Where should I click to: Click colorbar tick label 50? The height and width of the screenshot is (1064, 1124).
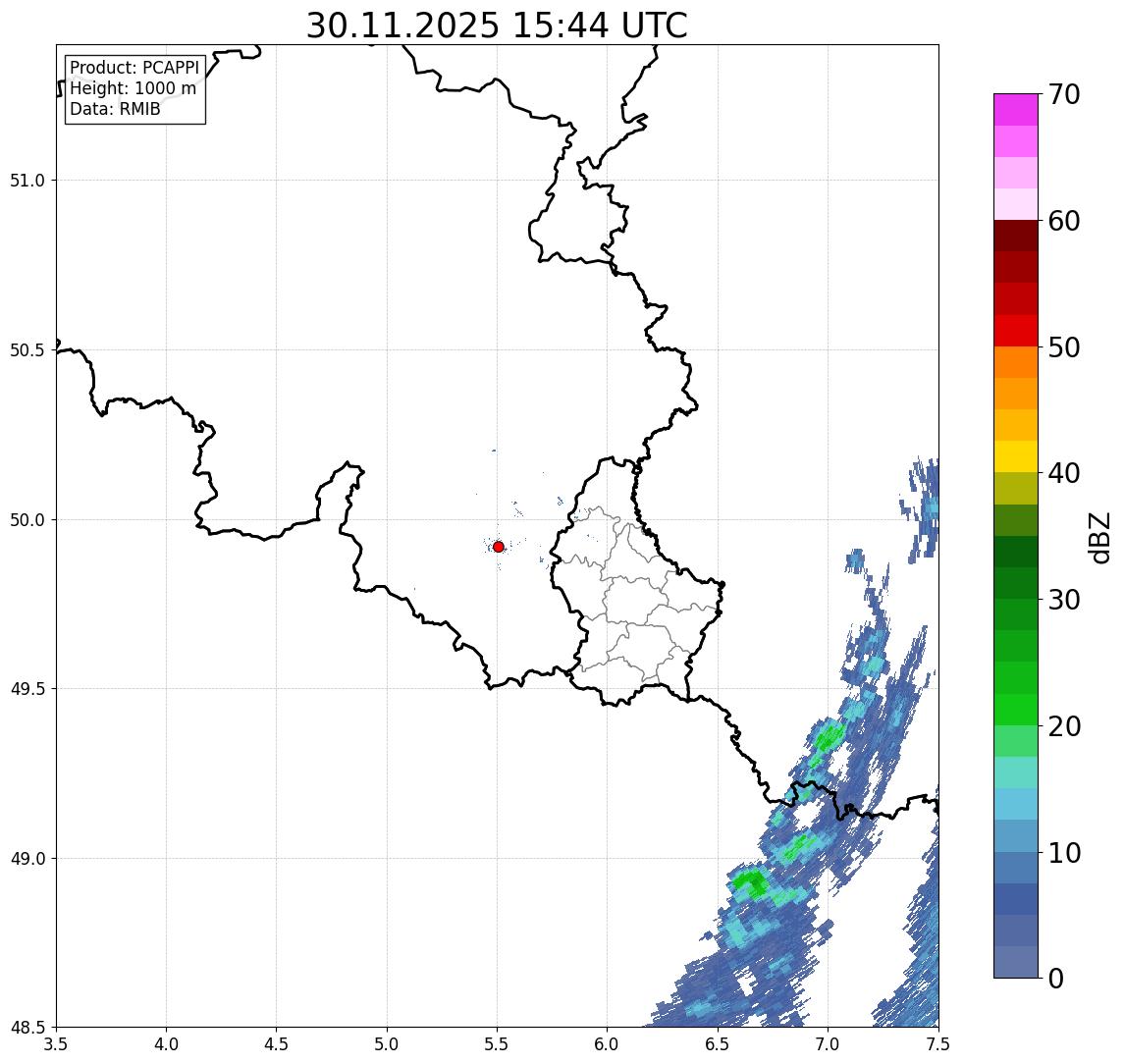(1064, 347)
